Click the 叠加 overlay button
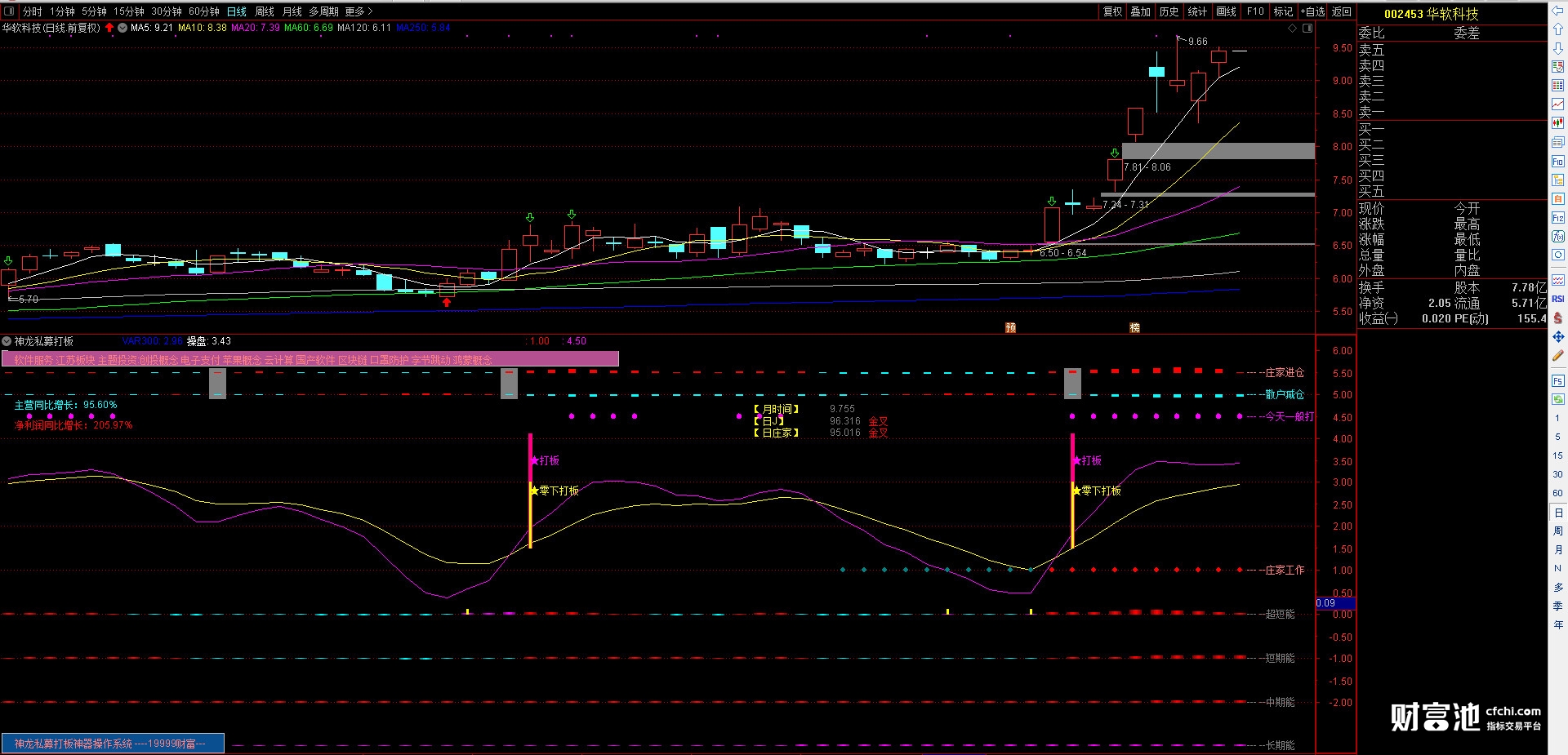Viewport: 1568px width, 755px height. pos(1141,11)
